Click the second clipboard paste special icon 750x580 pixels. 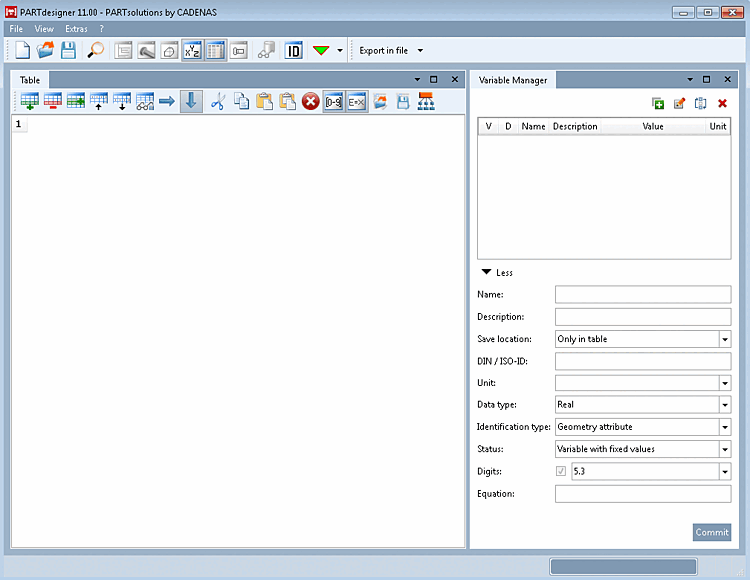pyautogui.click(x=287, y=101)
